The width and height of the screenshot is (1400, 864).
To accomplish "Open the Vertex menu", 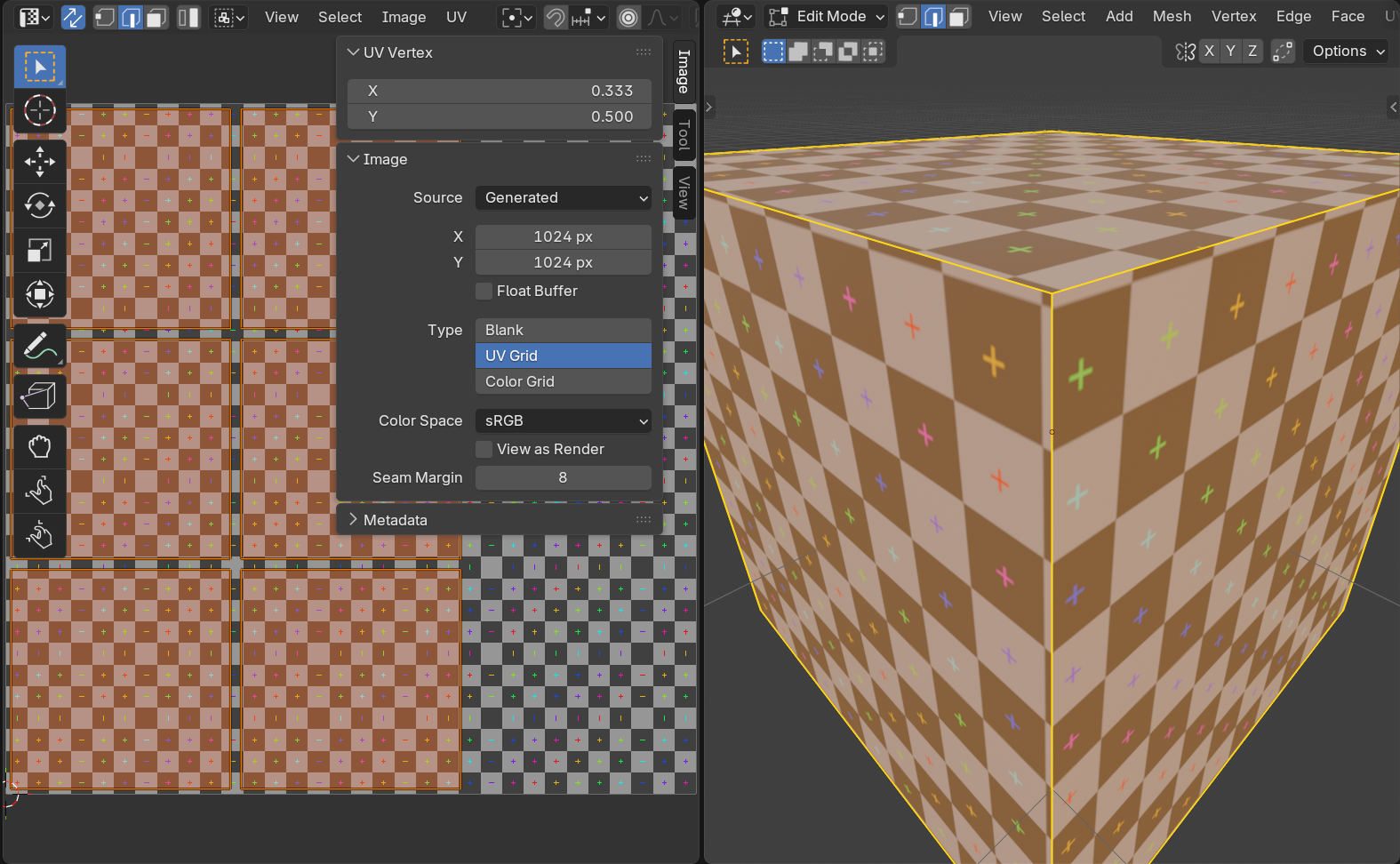I will click(1234, 16).
